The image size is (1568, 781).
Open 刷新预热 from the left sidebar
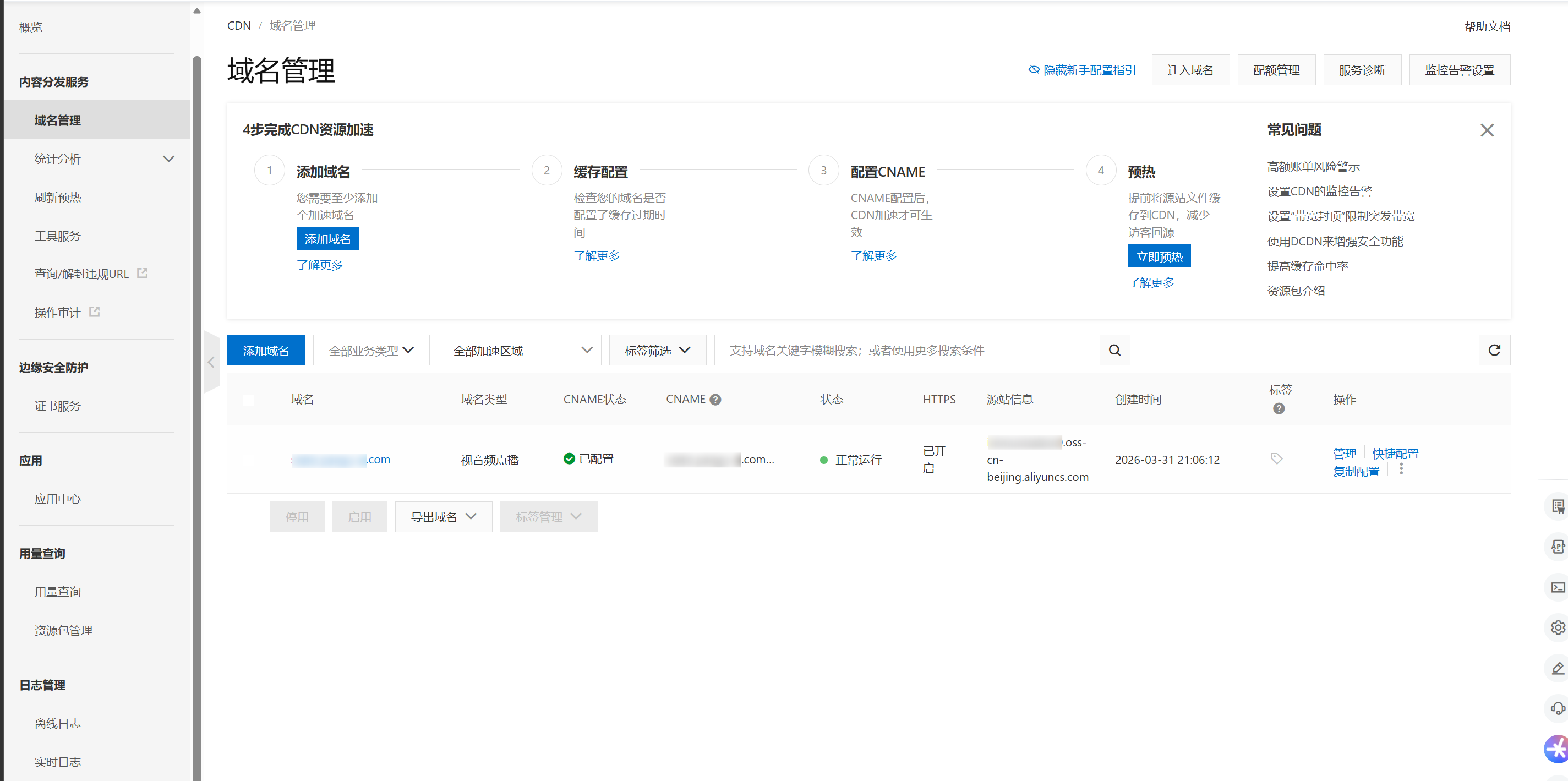point(58,196)
